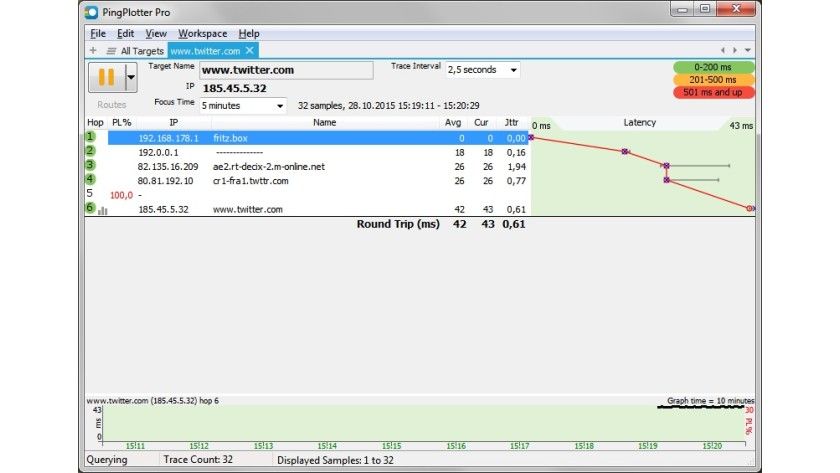The width and height of the screenshot is (840, 473).
Task: Click the IP column header
Action: pyautogui.click(x=174, y=123)
